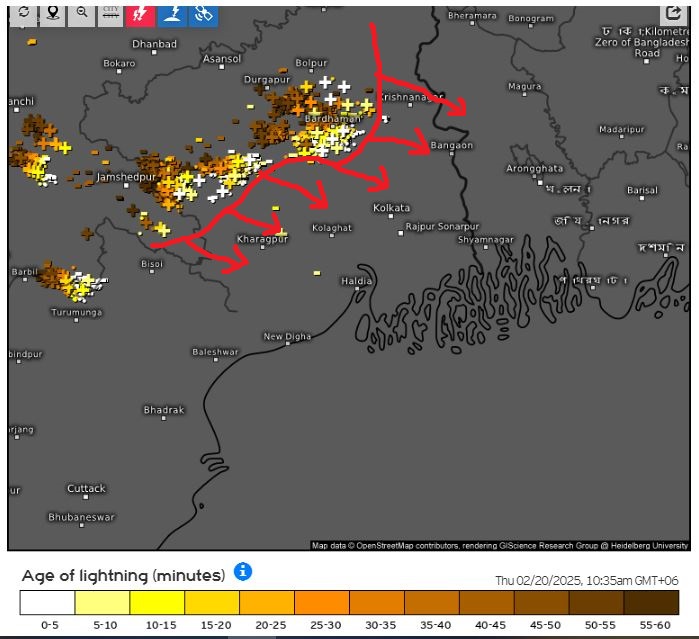Open the lightning age info icon
Image resolution: width=699 pixels, height=639 pixels.
coord(243,572)
